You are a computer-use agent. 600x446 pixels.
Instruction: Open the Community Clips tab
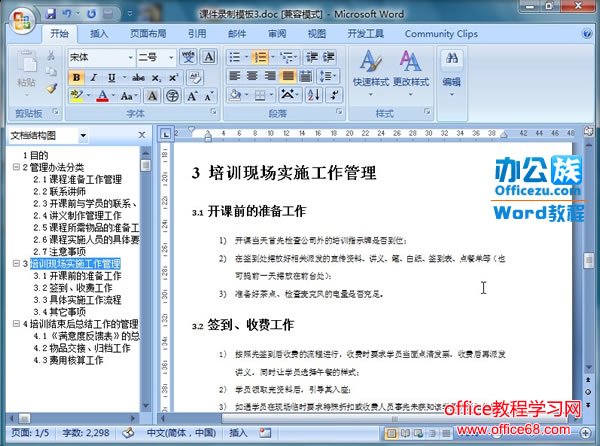point(441,34)
